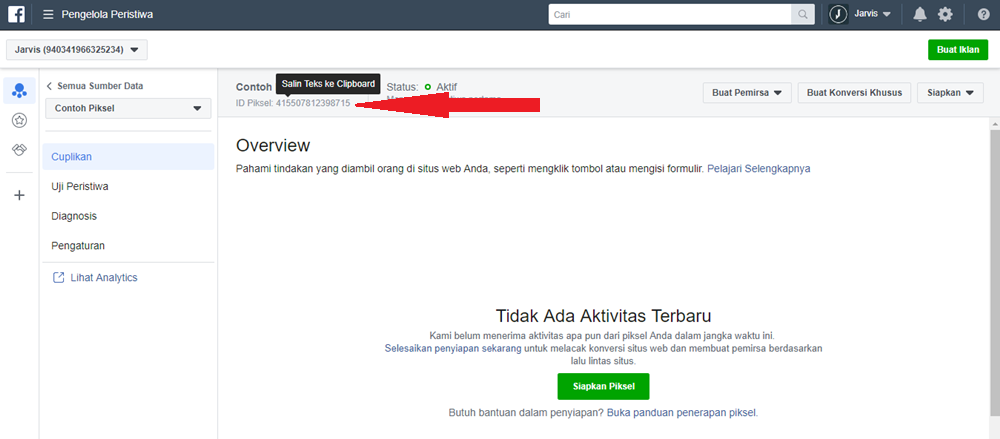
Task: Open the Contoh Piksel dropdown
Action: (x=128, y=108)
